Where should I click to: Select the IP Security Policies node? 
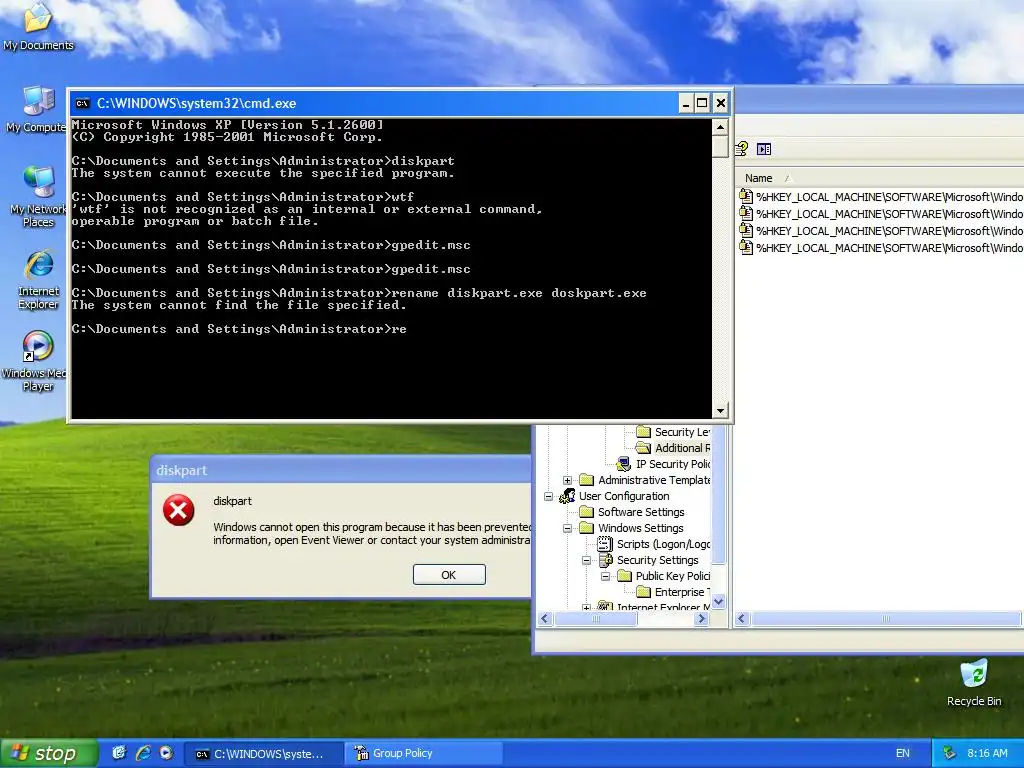click(664, 464)
